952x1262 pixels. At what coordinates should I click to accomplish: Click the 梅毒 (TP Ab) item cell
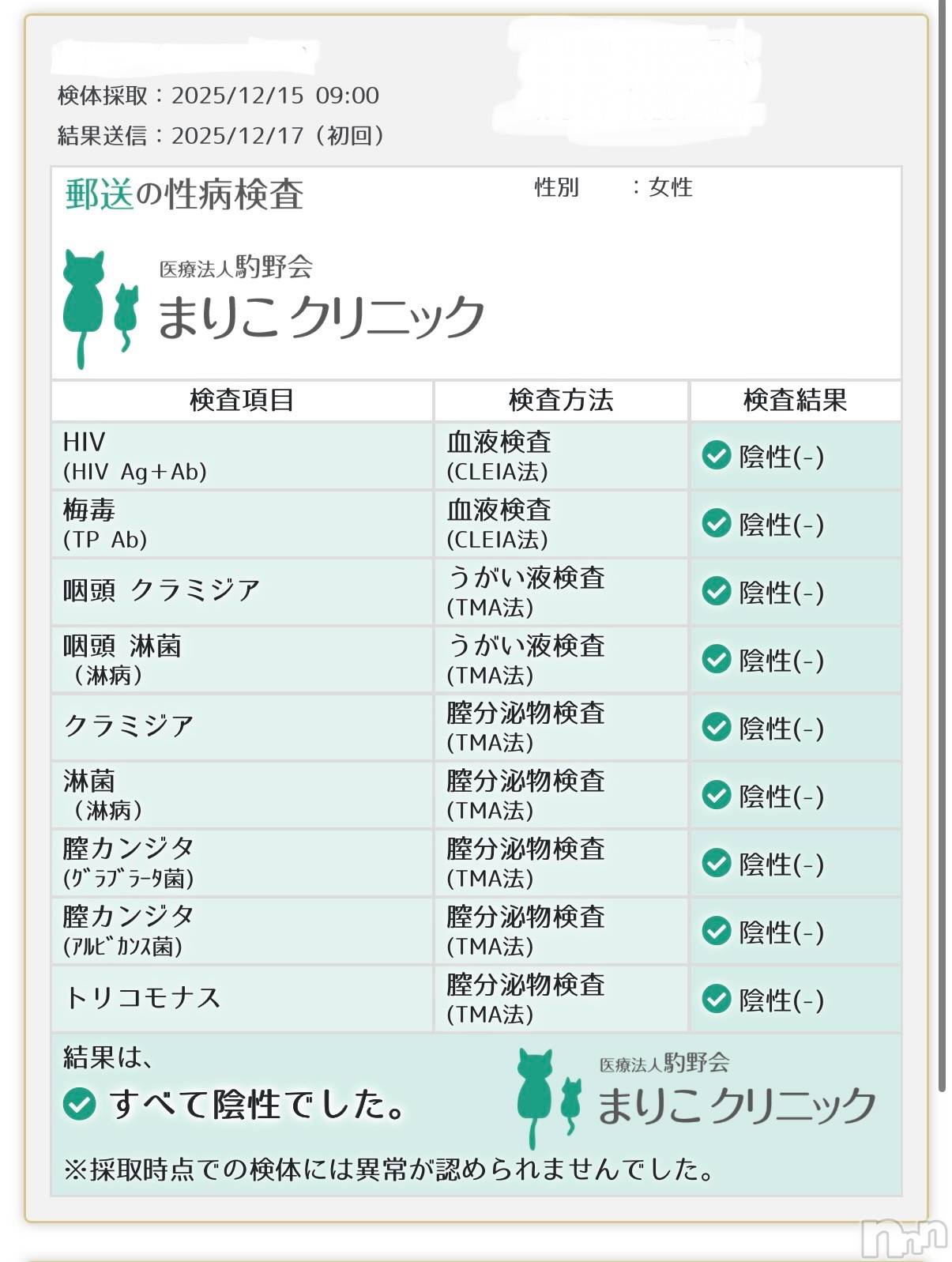click(x=242, y=524)
